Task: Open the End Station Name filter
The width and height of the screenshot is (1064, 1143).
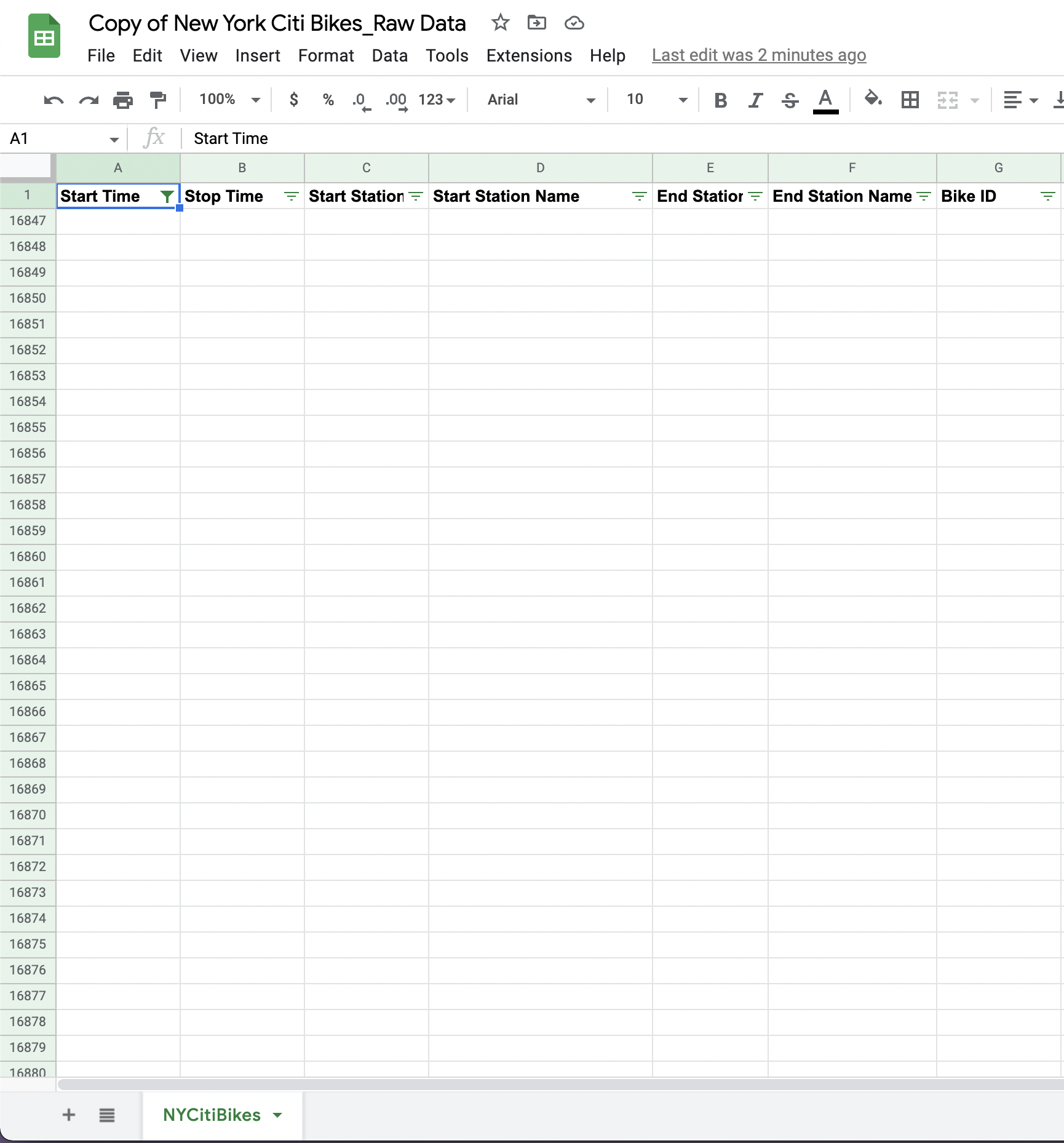Action: pyautogui.click(x=924, y=196)
